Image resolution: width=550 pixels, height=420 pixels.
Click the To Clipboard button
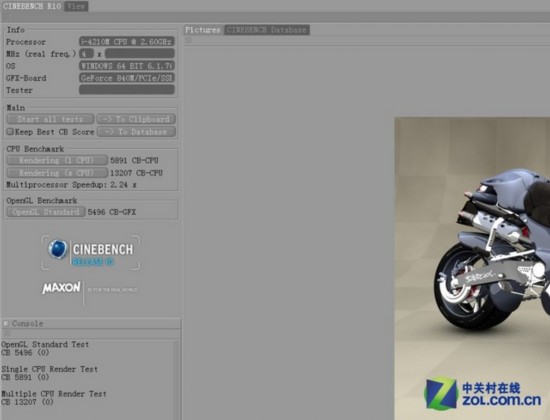click(136, 119)
